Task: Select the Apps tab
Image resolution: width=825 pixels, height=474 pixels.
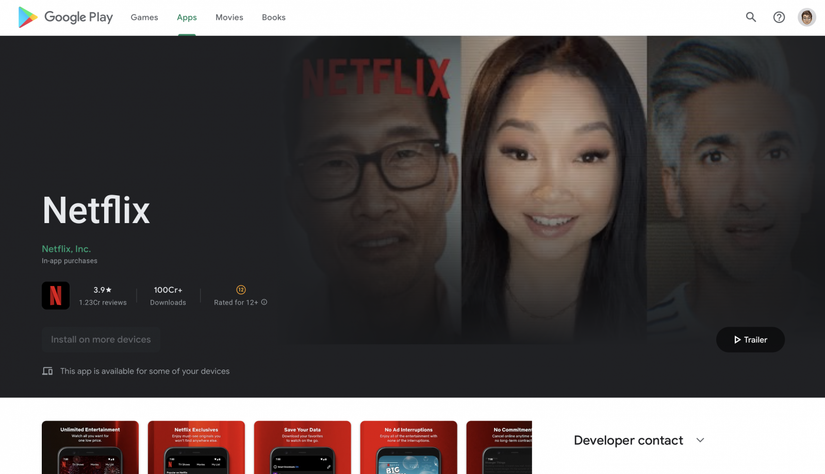Action: pos(187,17)
